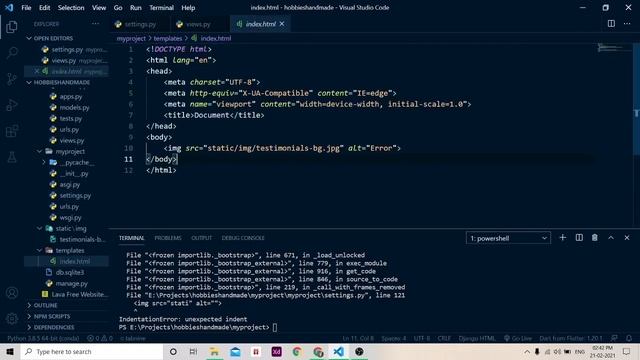Open the Explorer view in activity bar

pos(12,27)
